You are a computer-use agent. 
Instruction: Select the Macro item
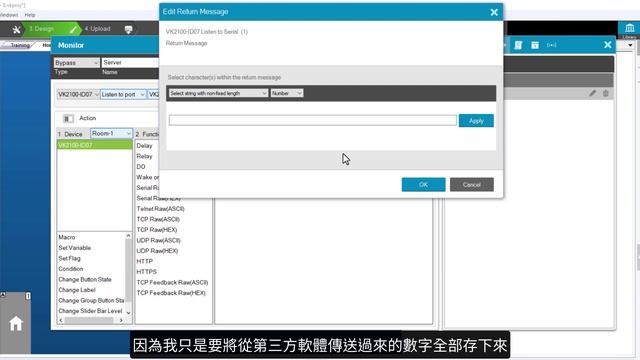coord(67,237)
